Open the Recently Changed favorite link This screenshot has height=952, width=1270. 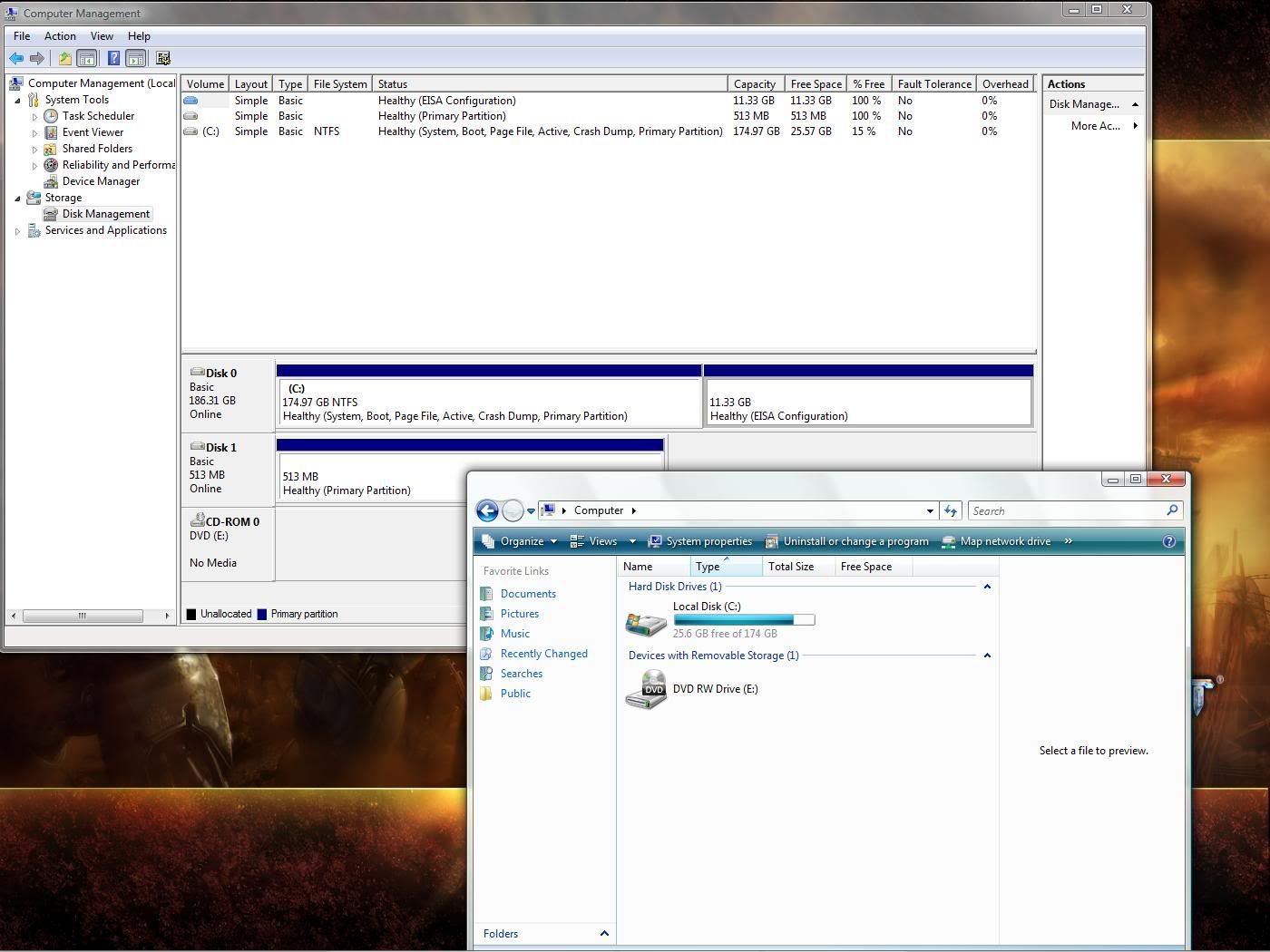click(x=544, y=654)
